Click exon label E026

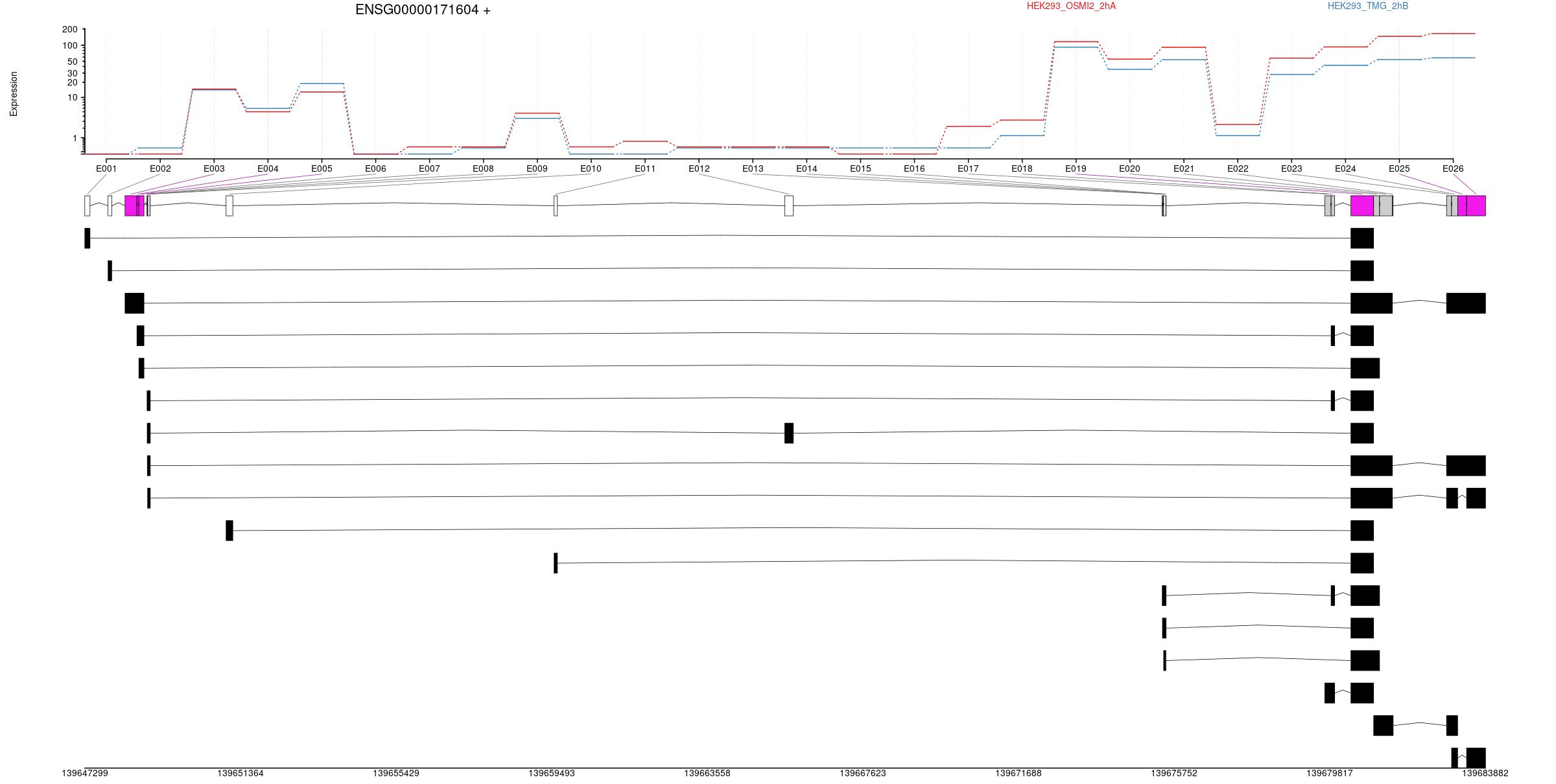(x=1453, y=168)
